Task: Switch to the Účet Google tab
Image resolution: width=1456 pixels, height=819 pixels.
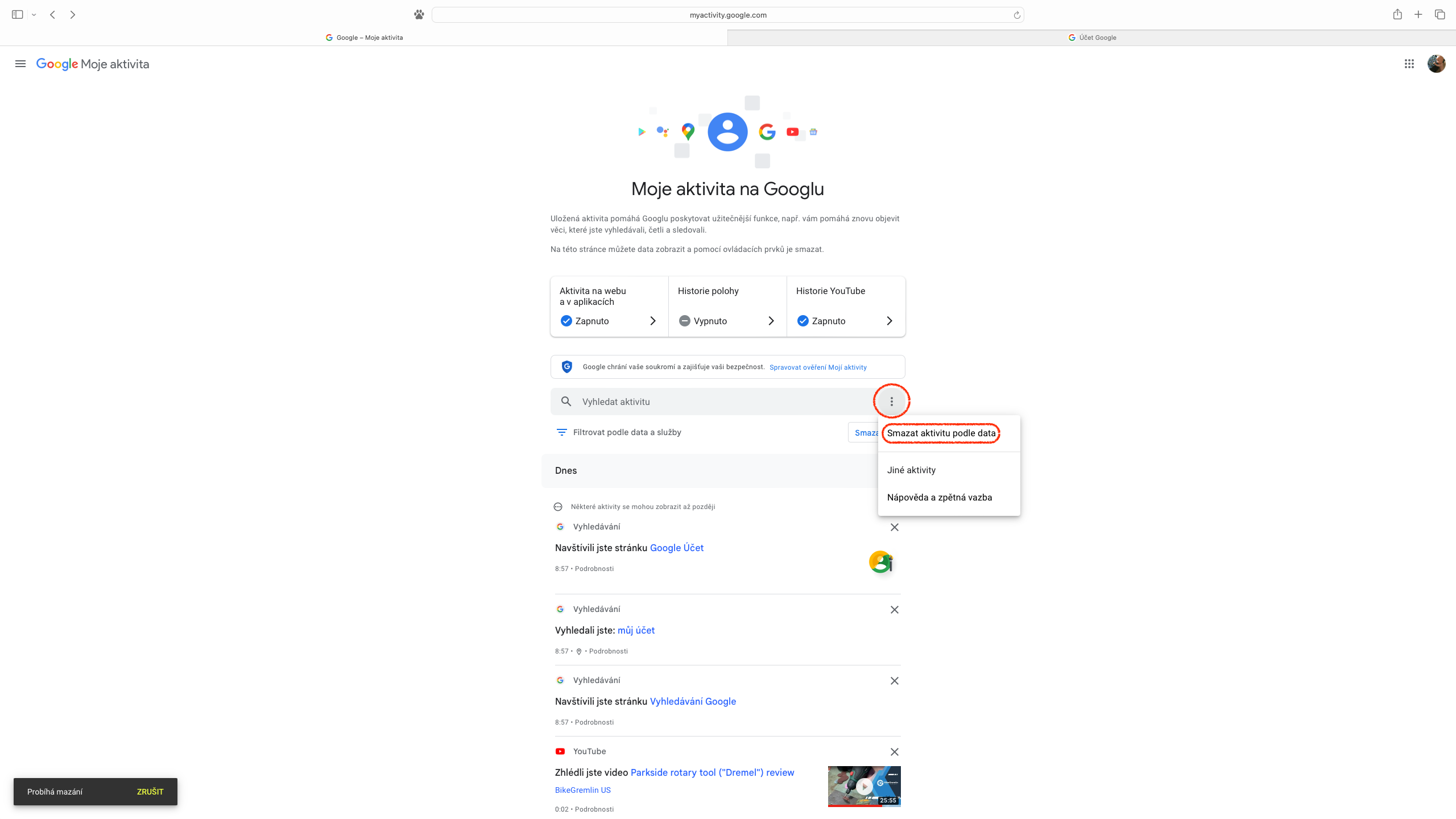Action: tap(1091, 38)
